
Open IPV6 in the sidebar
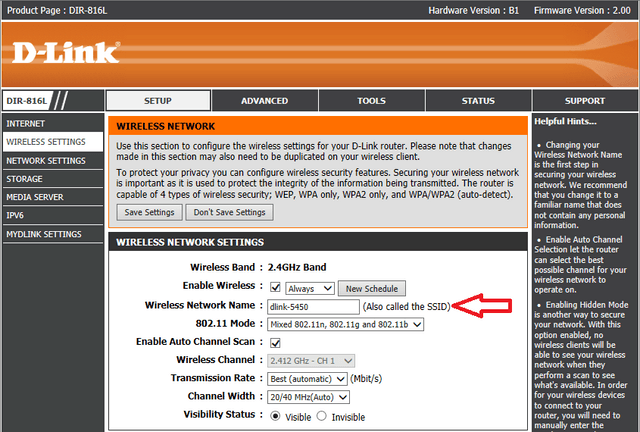point(53,215)
